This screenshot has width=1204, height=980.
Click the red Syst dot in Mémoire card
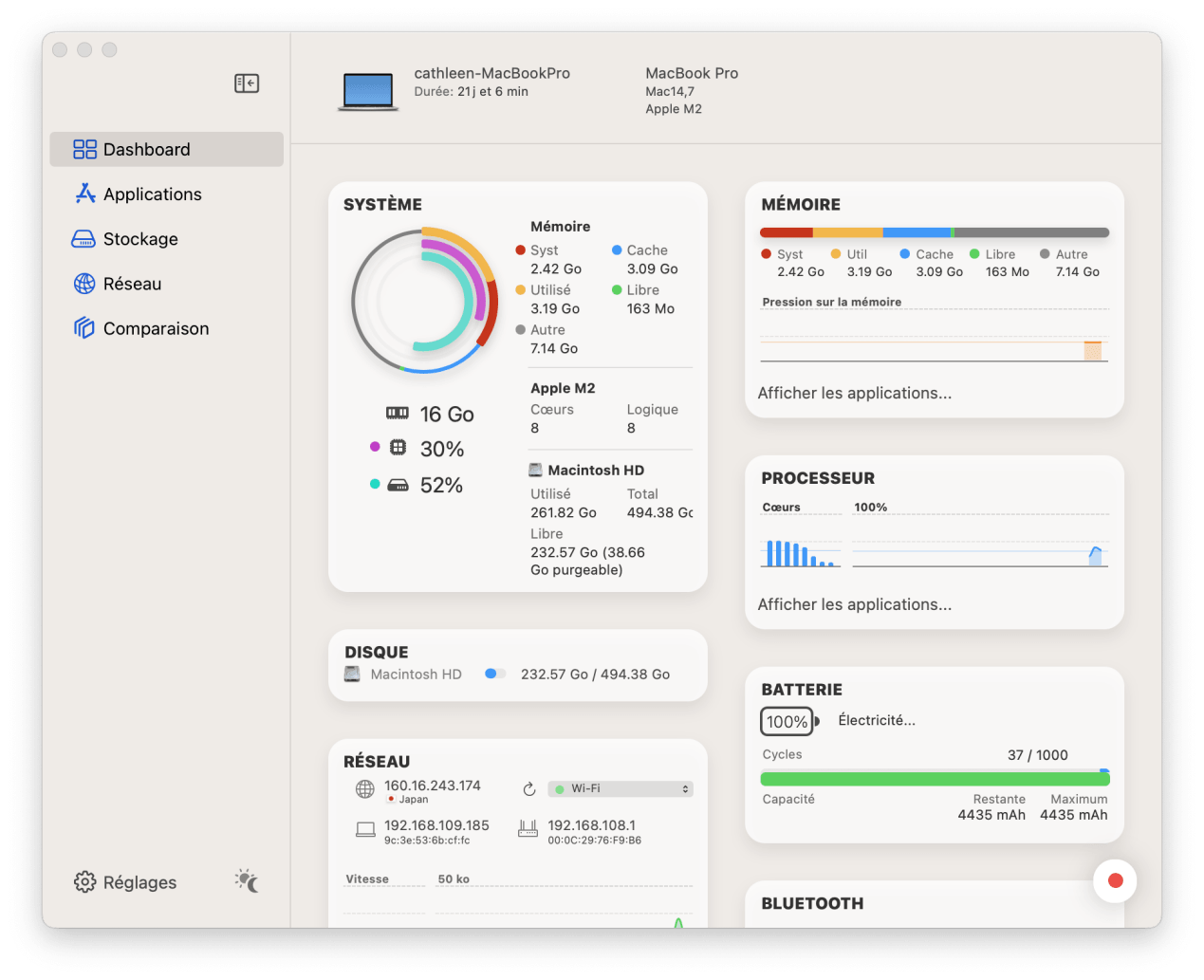(767, 254)
